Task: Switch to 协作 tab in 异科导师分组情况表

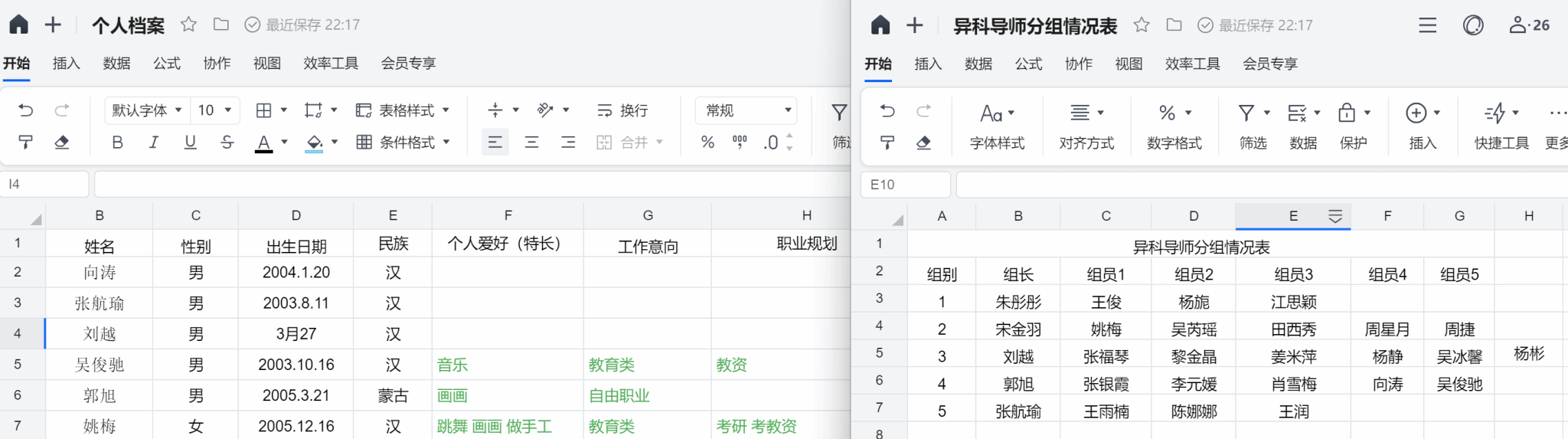Action: click(x=1079, y=64)
